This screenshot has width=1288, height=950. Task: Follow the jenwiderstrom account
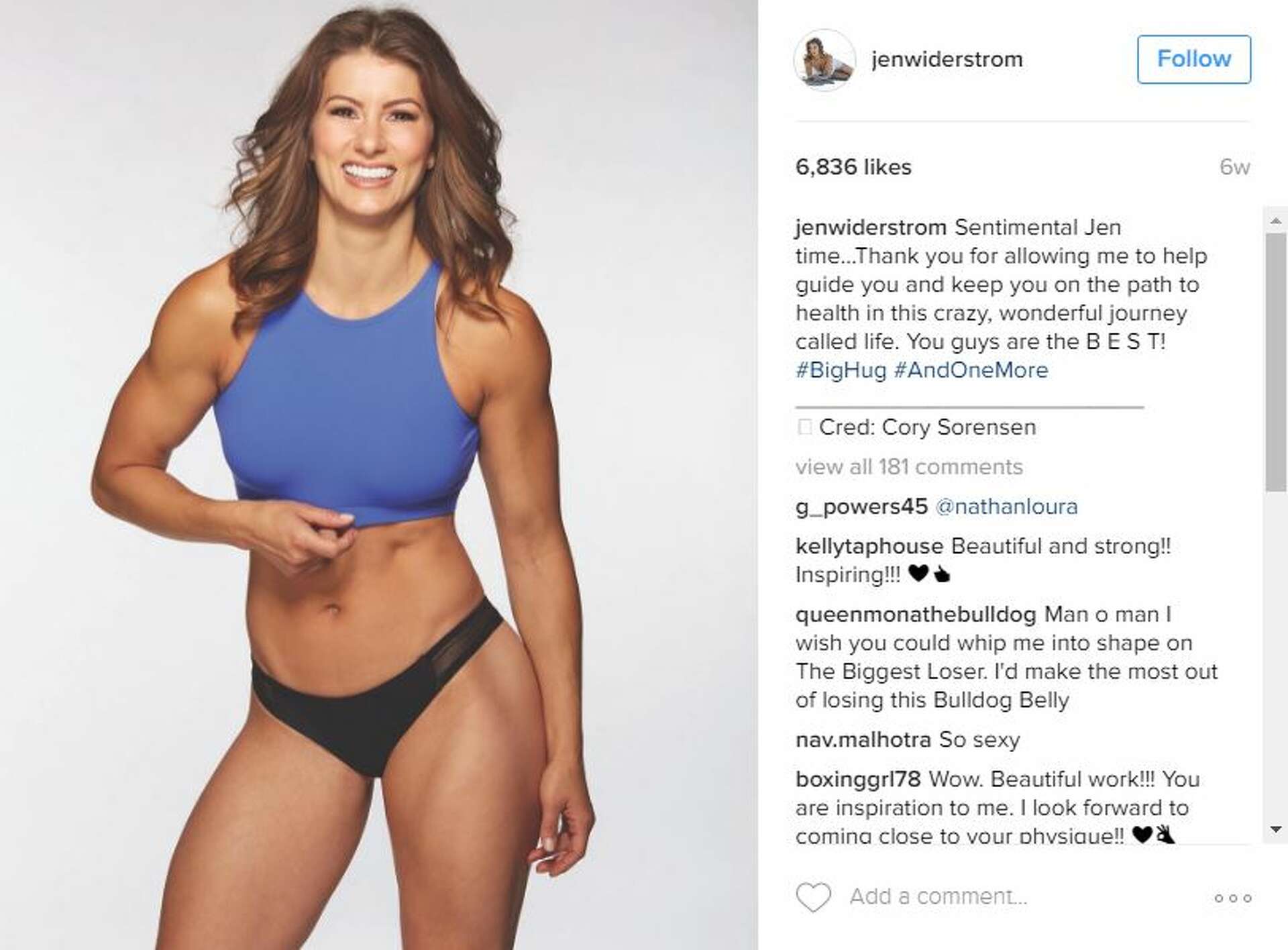click(x=1193, y=59)
